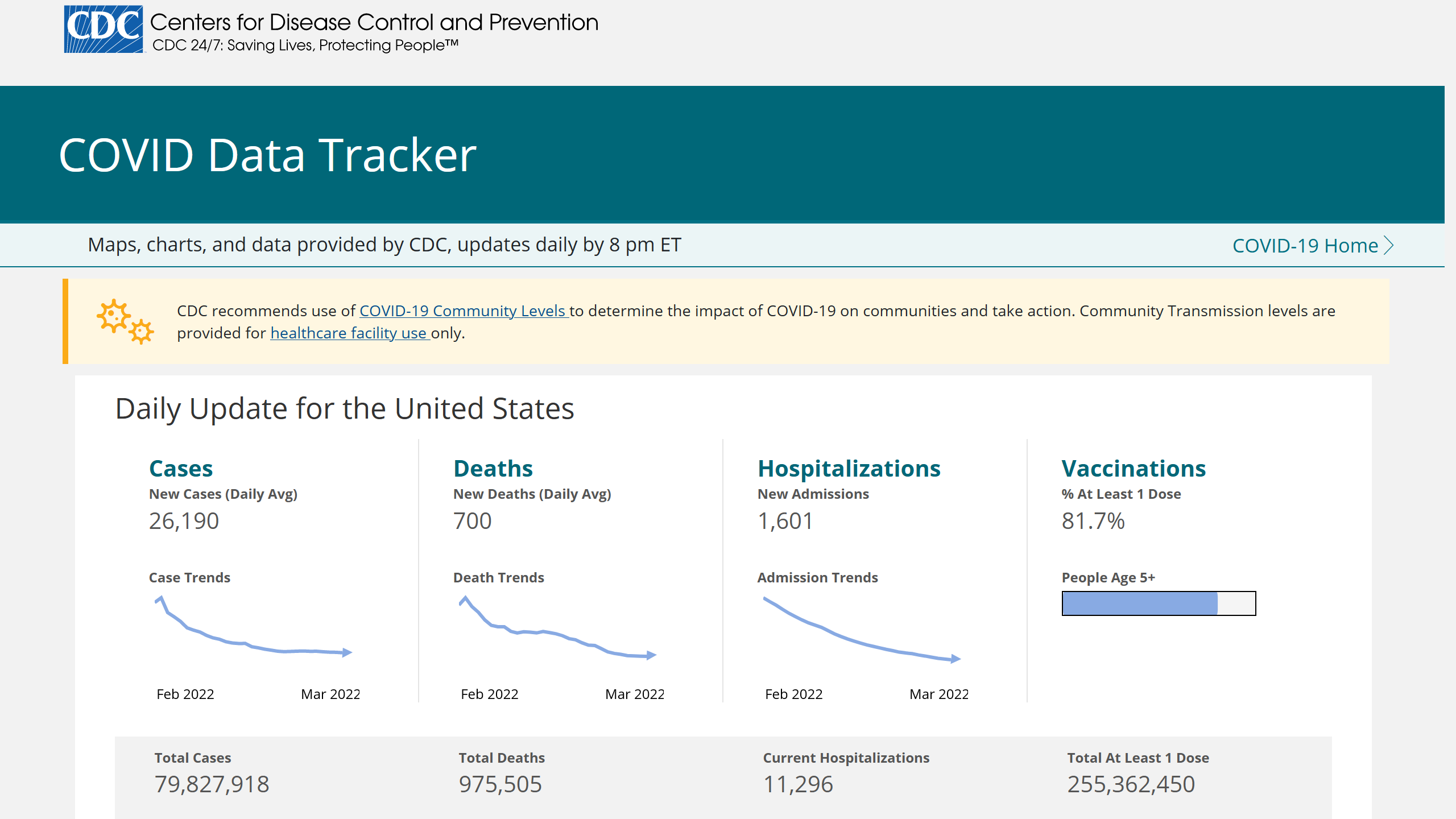Open the Hospitalizations heading link
The height and width of the screenshot is (819, 1456).
tap(849, 468)
